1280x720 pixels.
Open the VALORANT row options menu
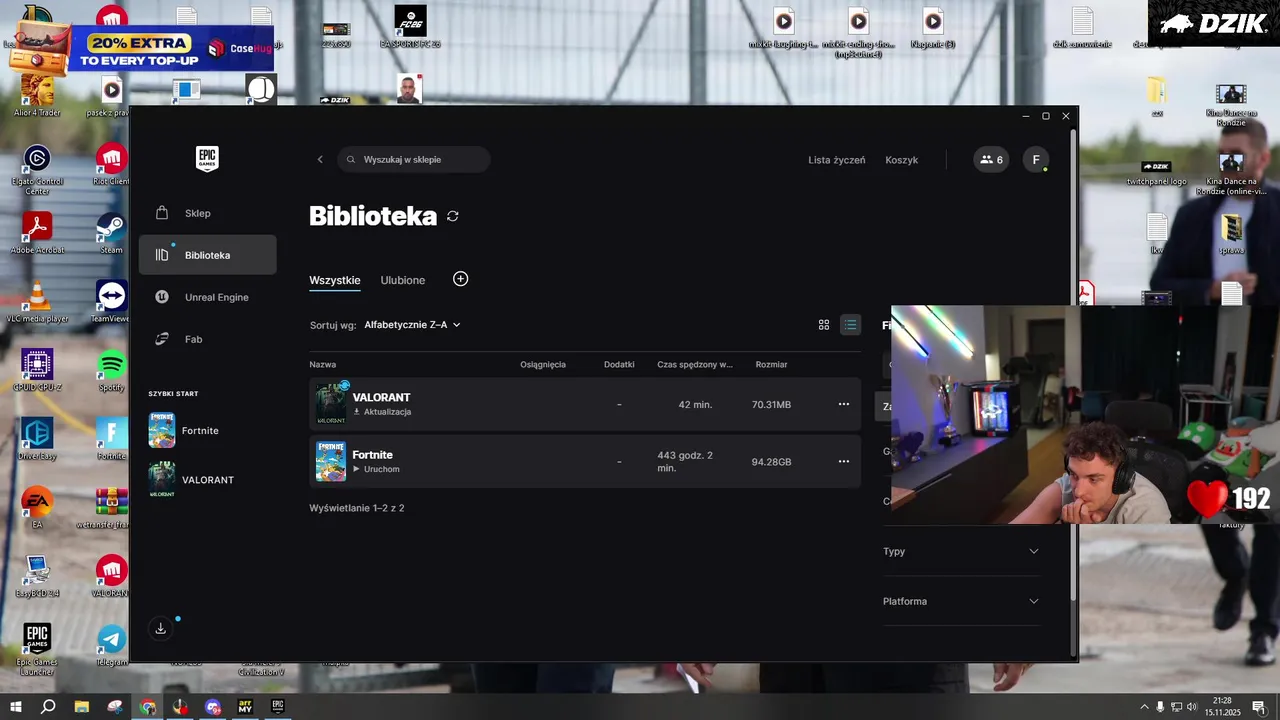point(843,404)
